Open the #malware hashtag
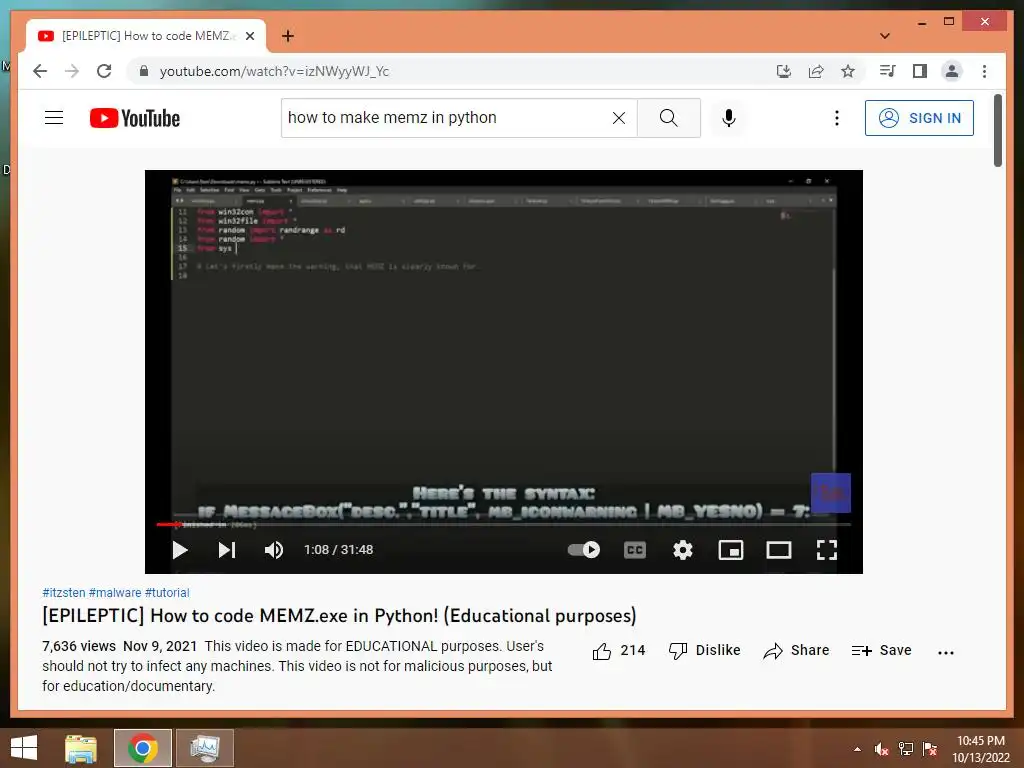 click(115, 592)
